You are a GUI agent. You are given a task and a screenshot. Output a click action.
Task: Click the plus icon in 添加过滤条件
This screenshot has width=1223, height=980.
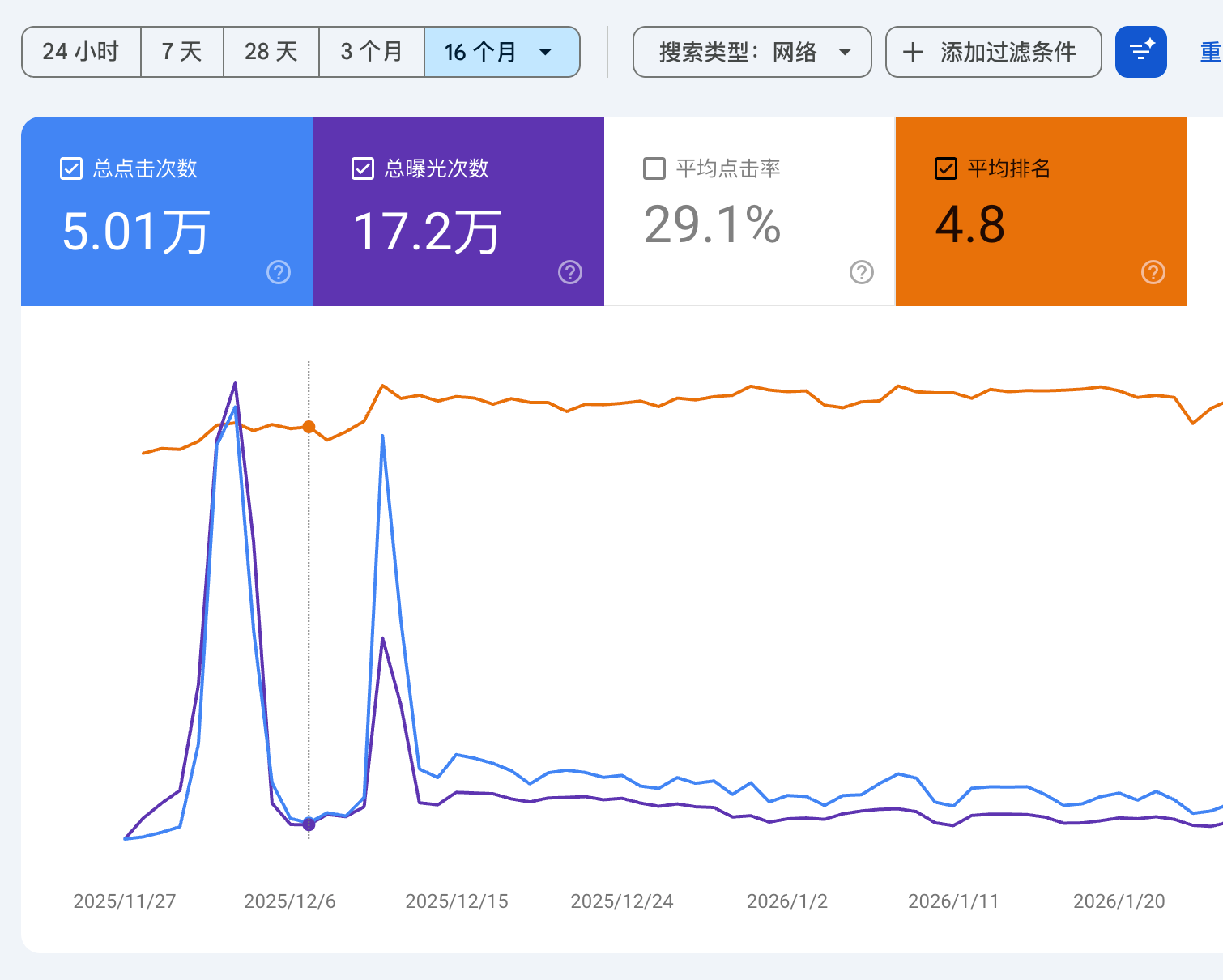pos(913,52)
